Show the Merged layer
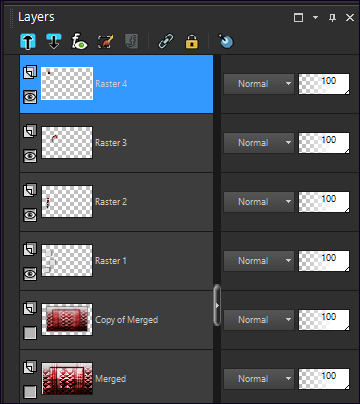360x404 pixels. (30, 392)
